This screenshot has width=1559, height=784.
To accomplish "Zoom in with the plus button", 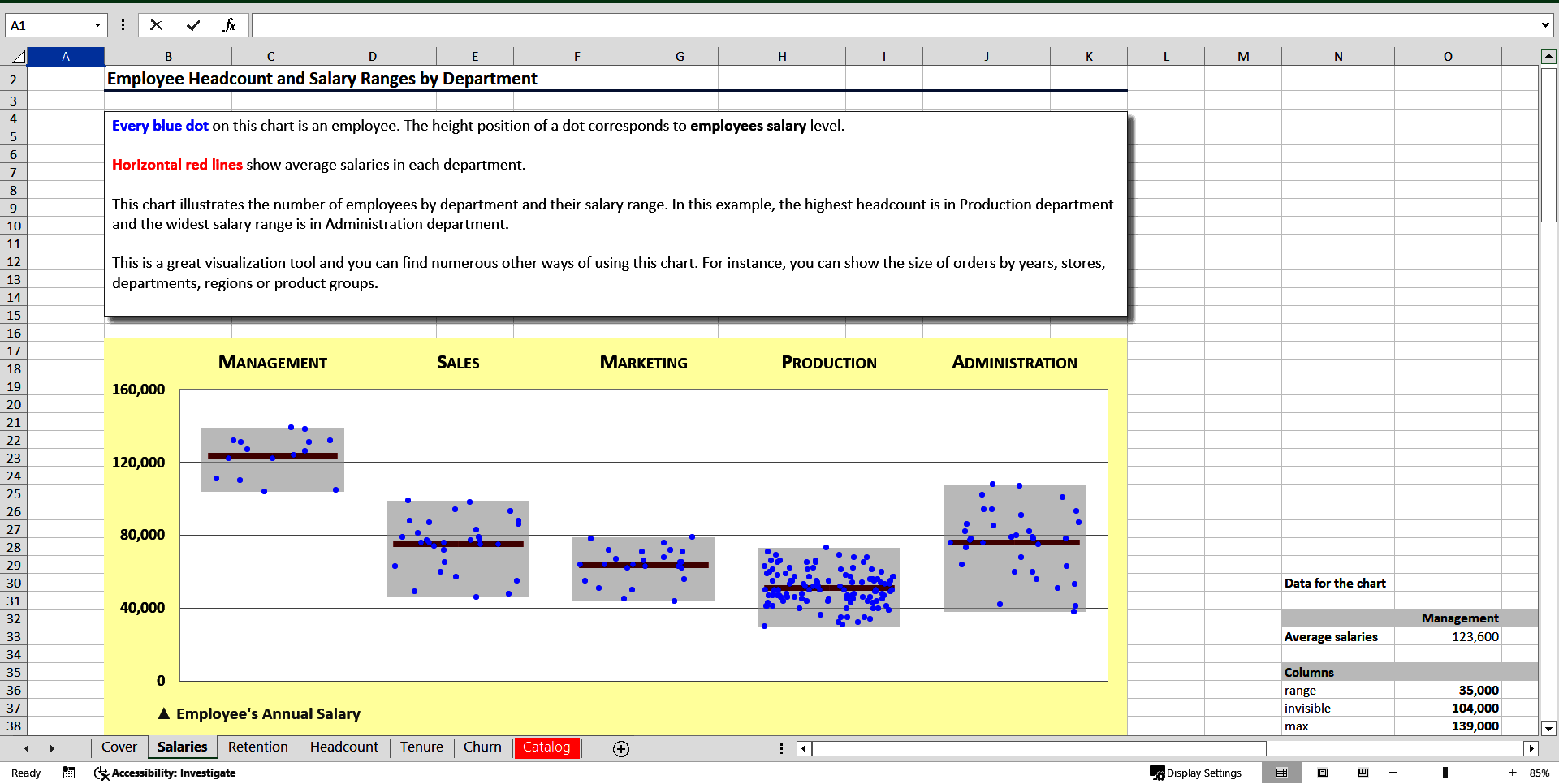I will tap(1513, 773).
